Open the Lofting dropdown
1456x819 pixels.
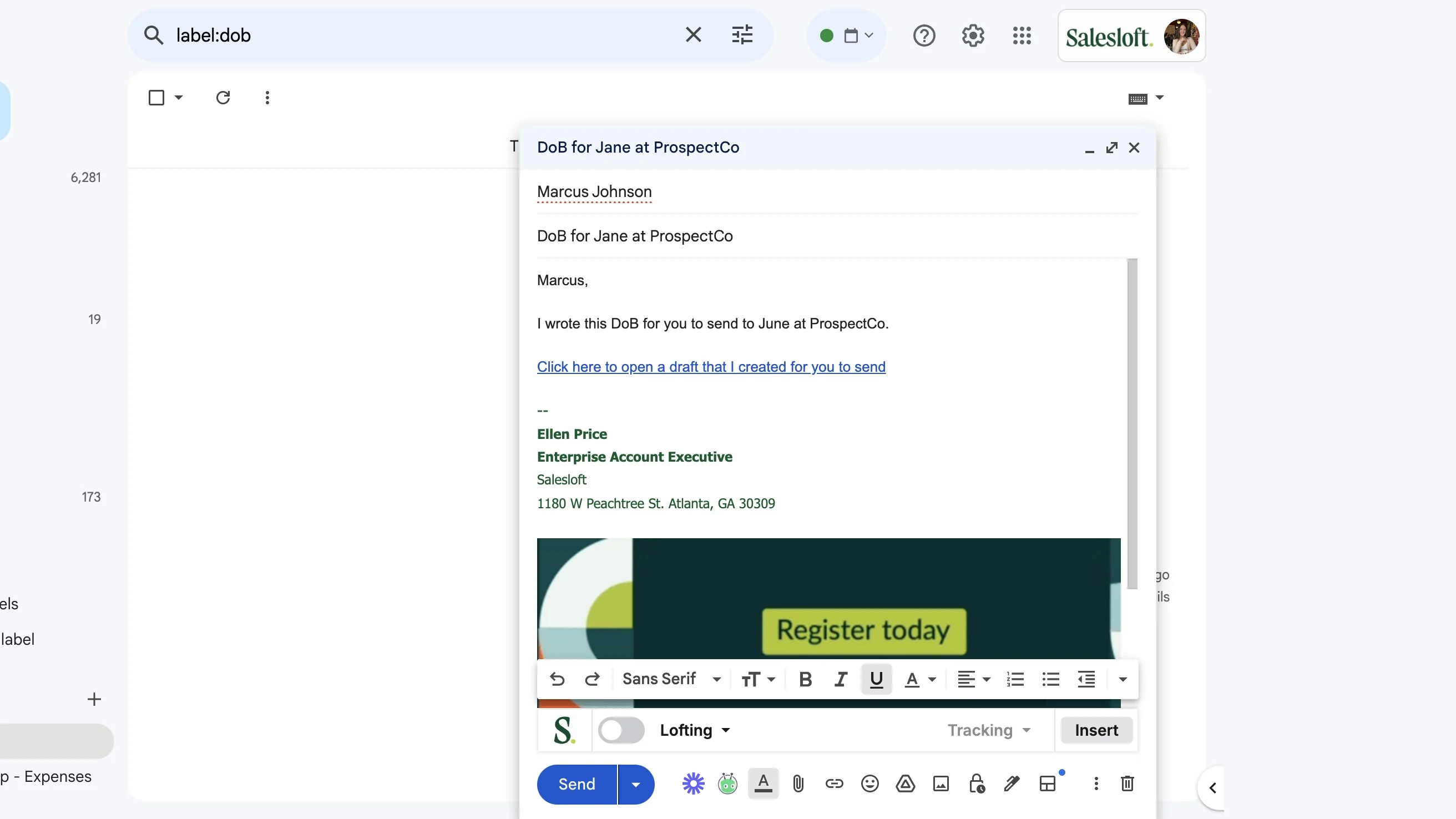(x=695, y=730)
